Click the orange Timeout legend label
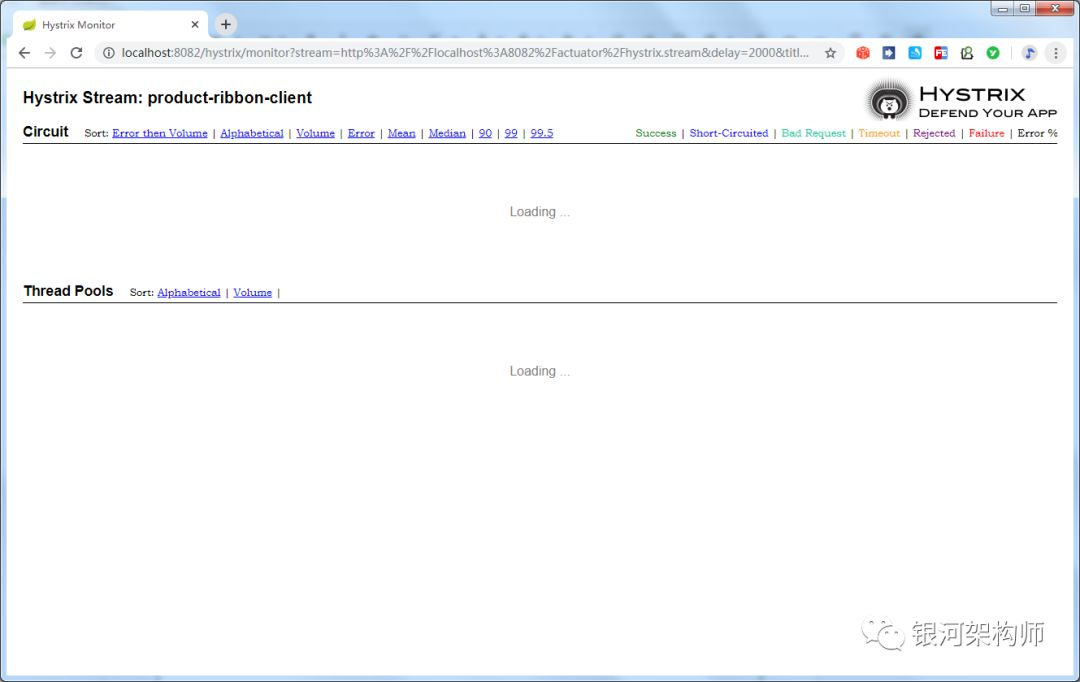 pos(879,134)
